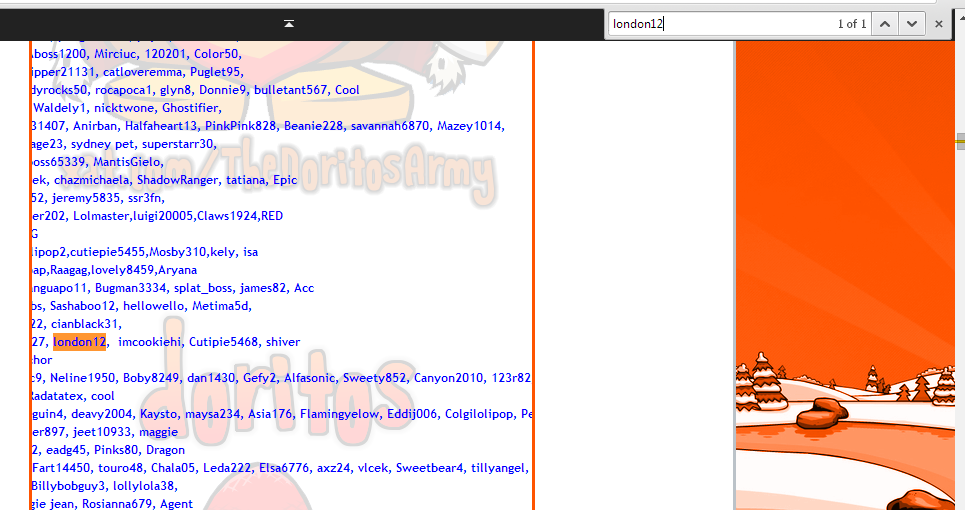965x510 pixels.
Task: Click the match marker on the vertical scrollbar
Action: tap(960, 143)
